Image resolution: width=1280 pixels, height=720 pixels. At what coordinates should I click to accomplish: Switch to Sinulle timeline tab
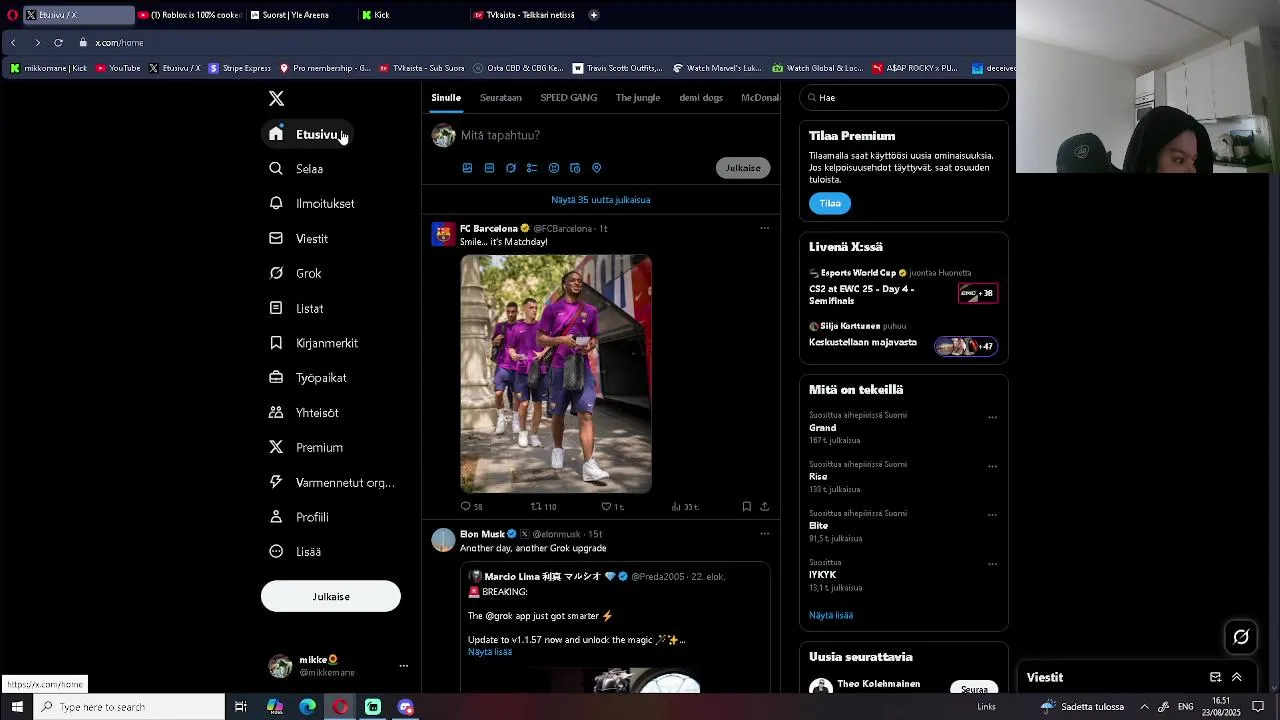point(446,98)
